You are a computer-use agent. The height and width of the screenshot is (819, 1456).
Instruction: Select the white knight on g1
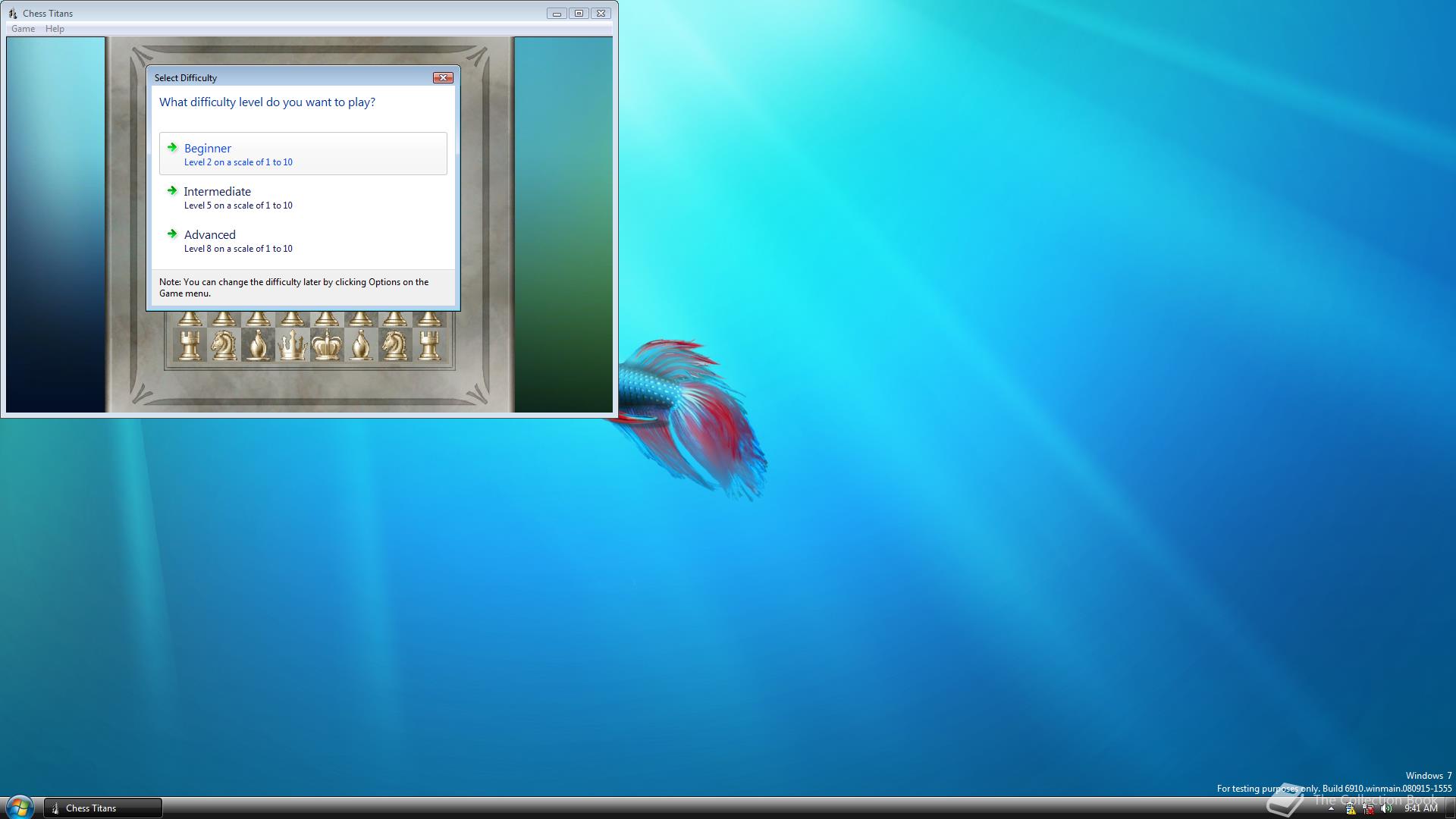point(395,345)
